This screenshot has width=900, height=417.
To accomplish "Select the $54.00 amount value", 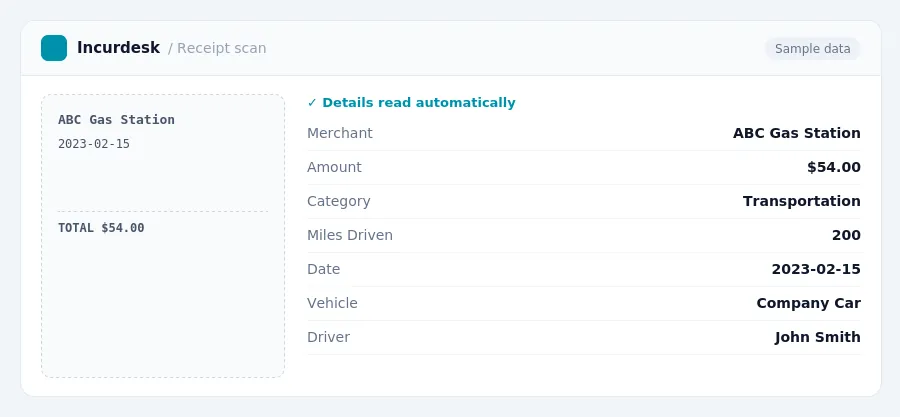I will click(x=834, y=167).
